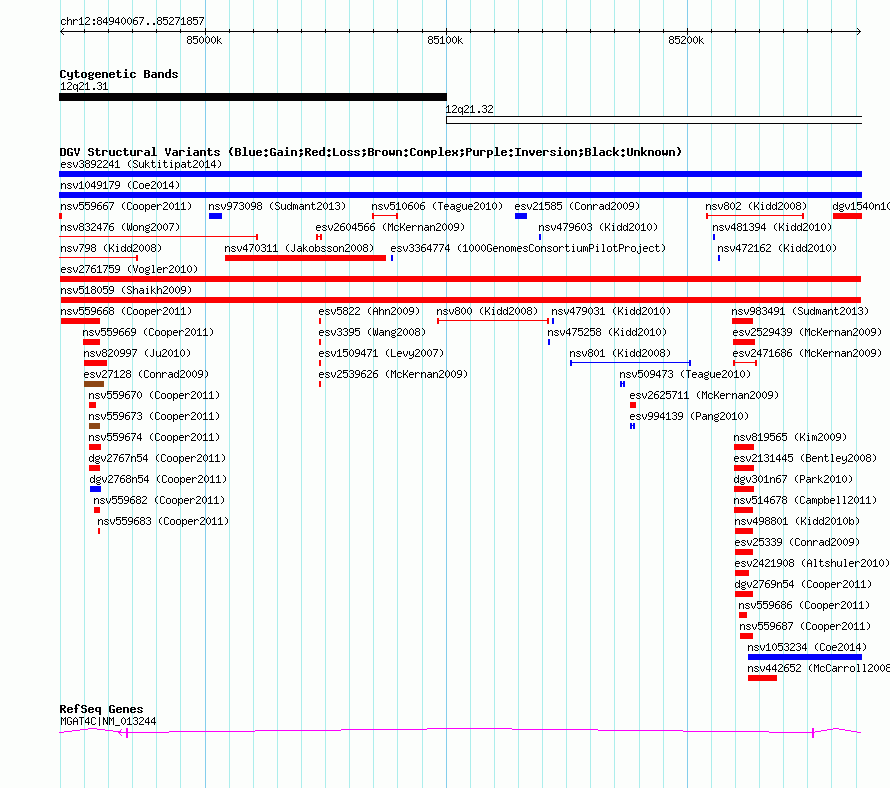Select the esv2471686 (McKernan2009) label
This screenshot has width=890, height=788.
807,353
